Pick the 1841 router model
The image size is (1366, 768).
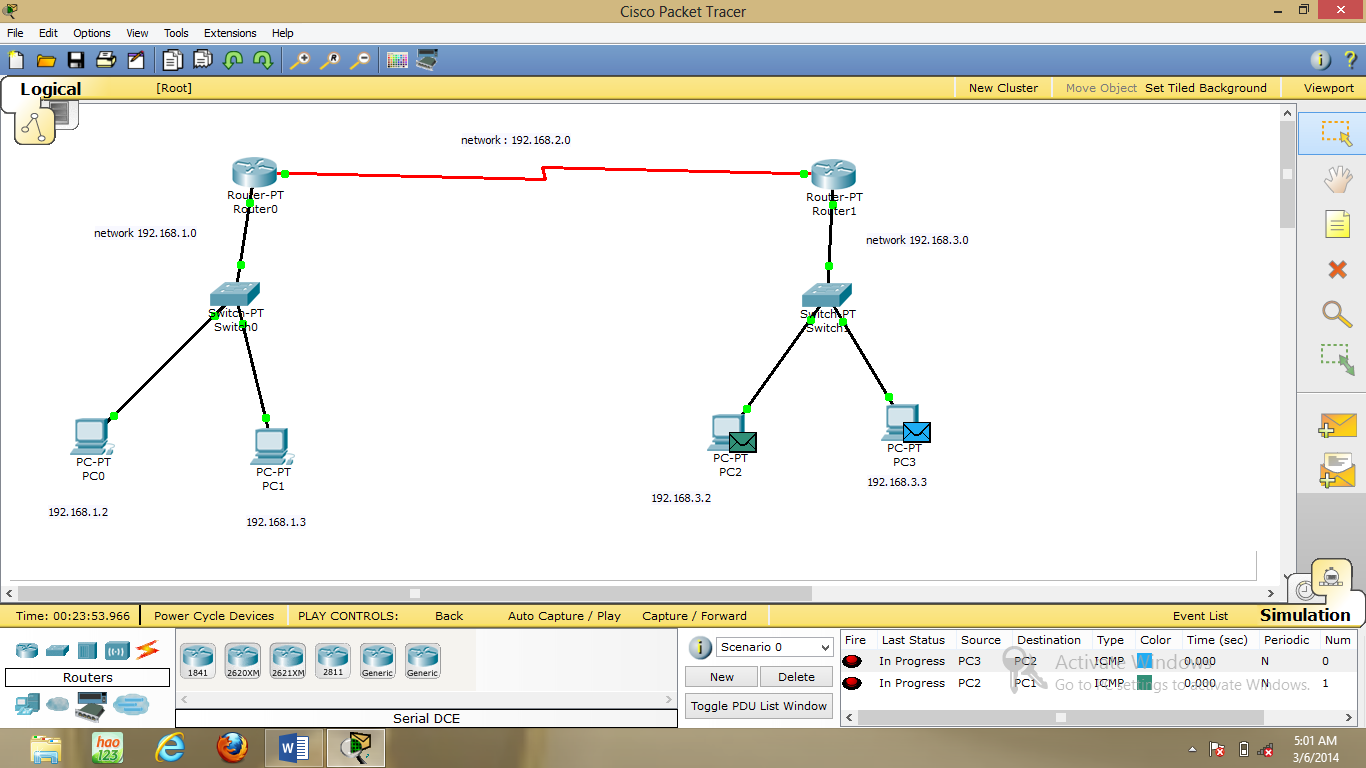[x=197, y=661]
